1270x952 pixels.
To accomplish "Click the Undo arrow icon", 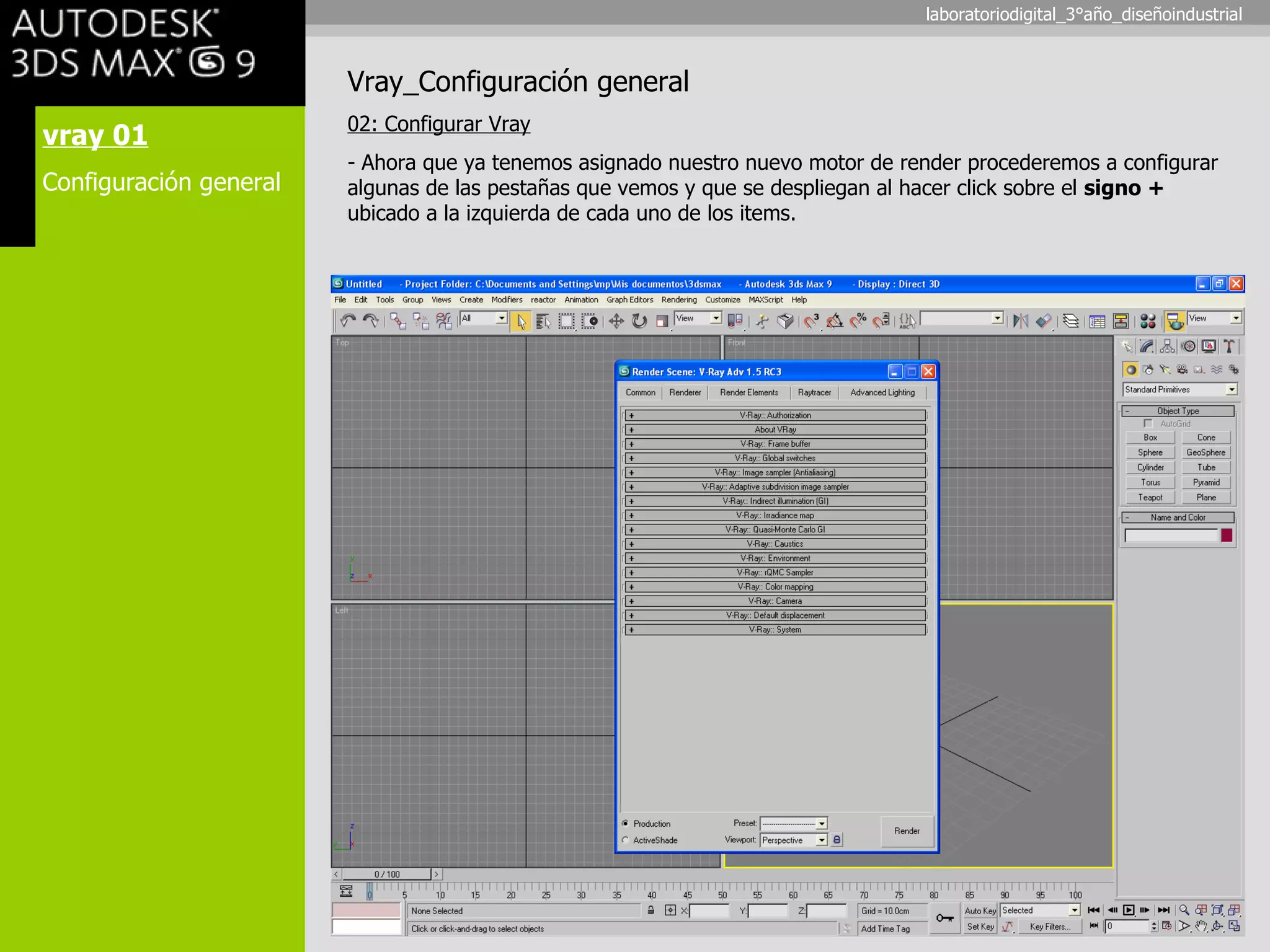I will (347, 320).
